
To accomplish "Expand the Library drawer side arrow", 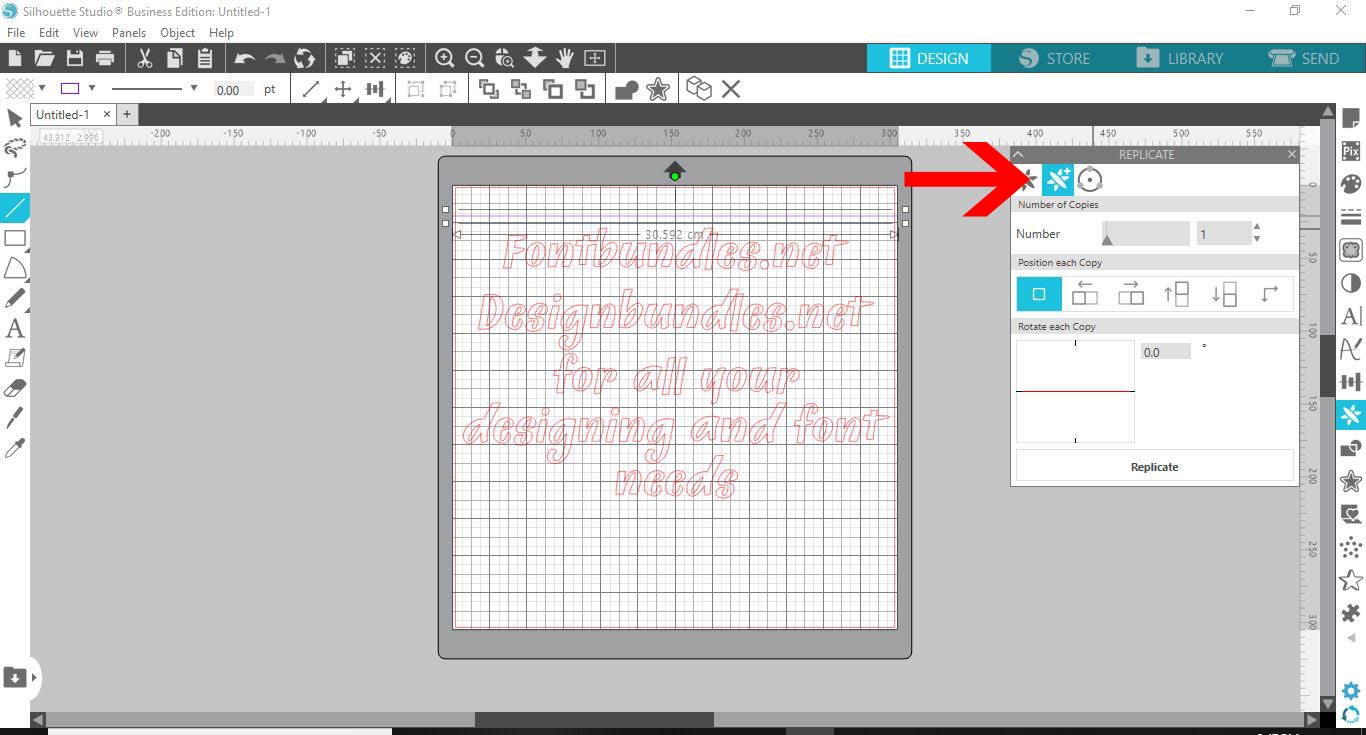I will [x=35, y=677].
